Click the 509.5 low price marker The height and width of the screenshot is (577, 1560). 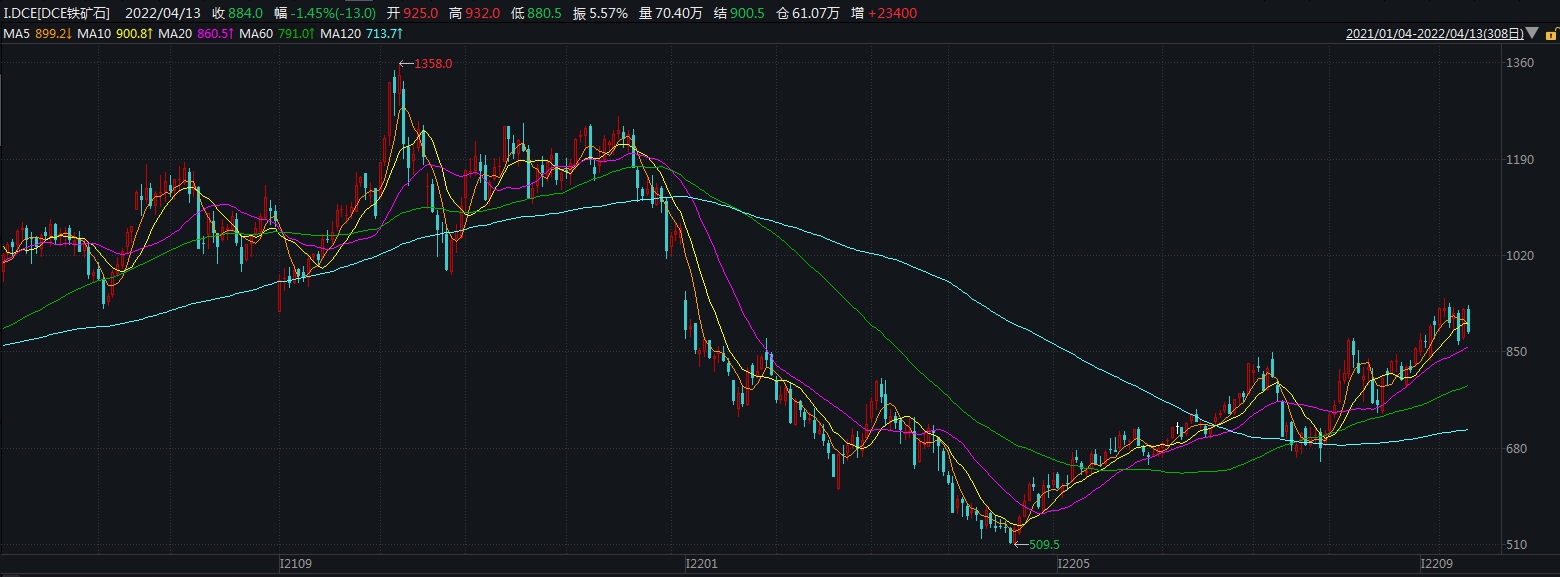1042,544
